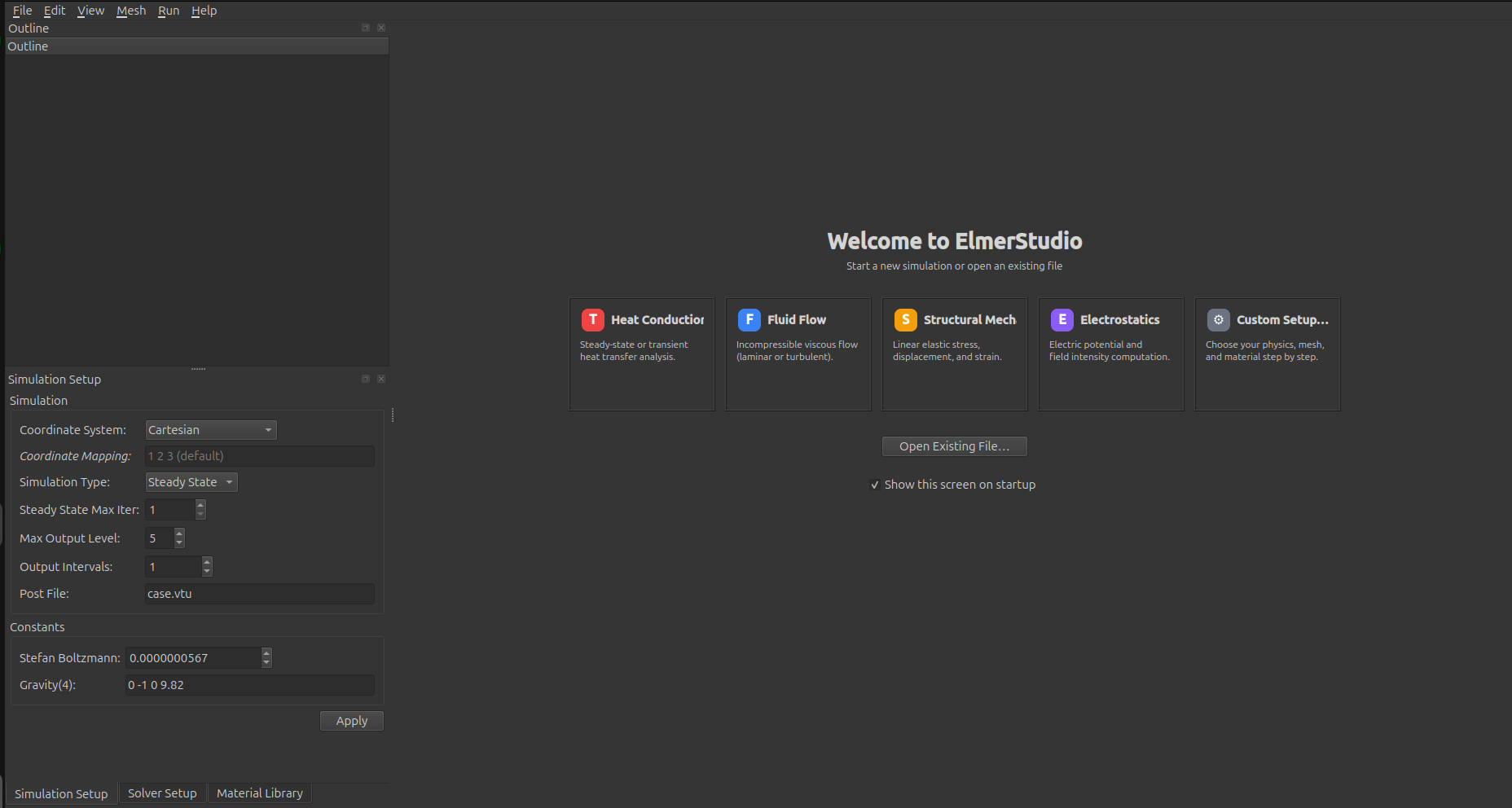Decrease Max Output Level value
This screenshot has height=808, width=1512.
179,543
